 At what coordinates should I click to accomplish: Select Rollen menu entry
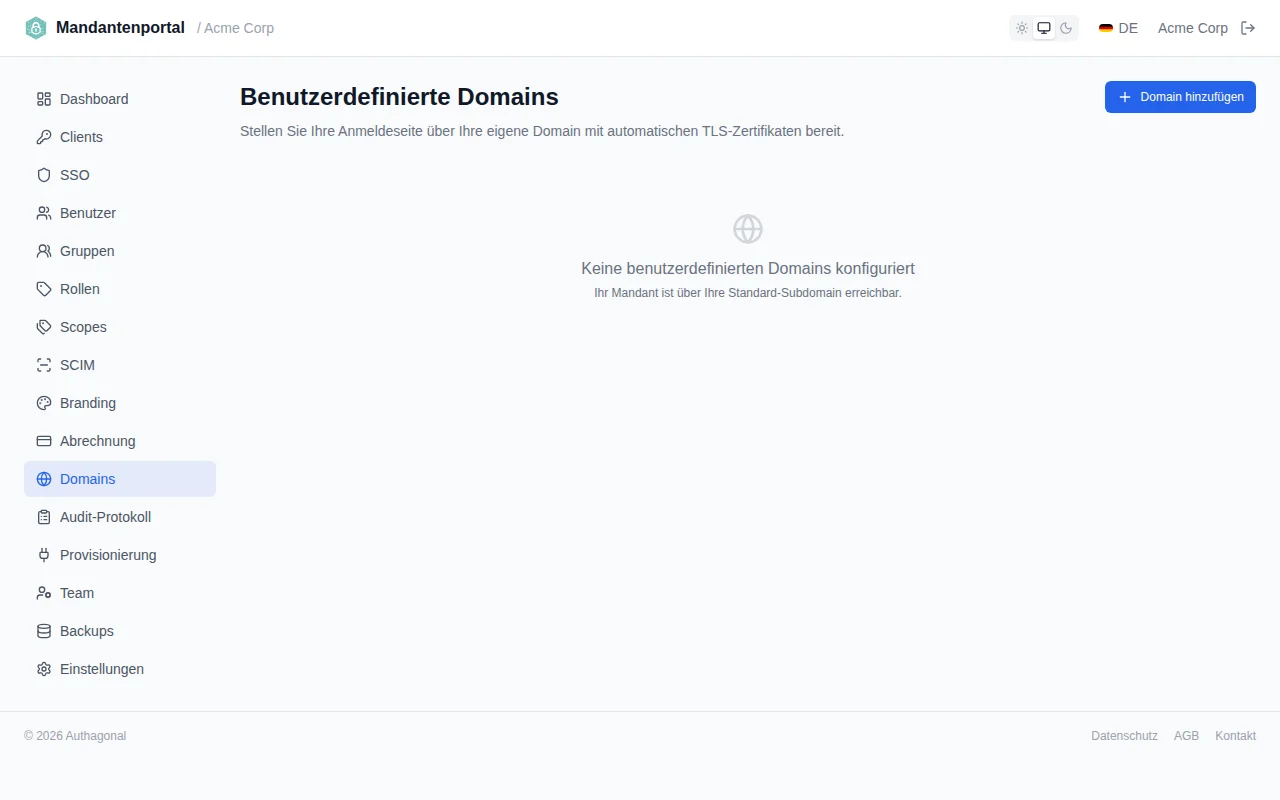120,289
